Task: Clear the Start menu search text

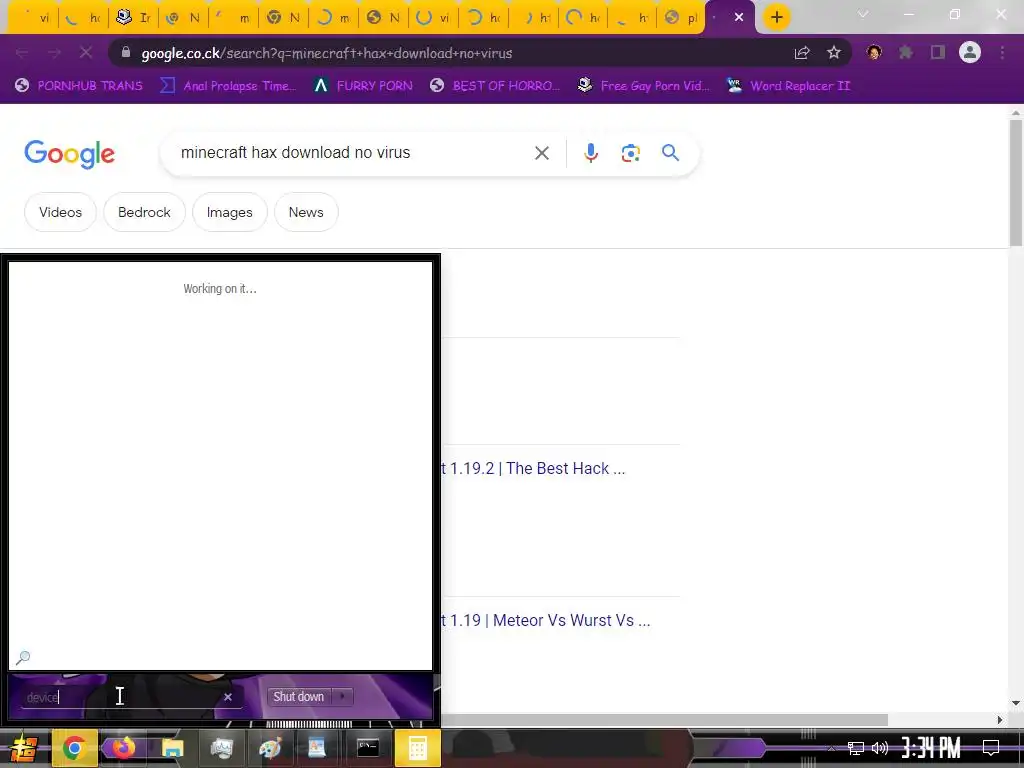Action: point(228,697)
